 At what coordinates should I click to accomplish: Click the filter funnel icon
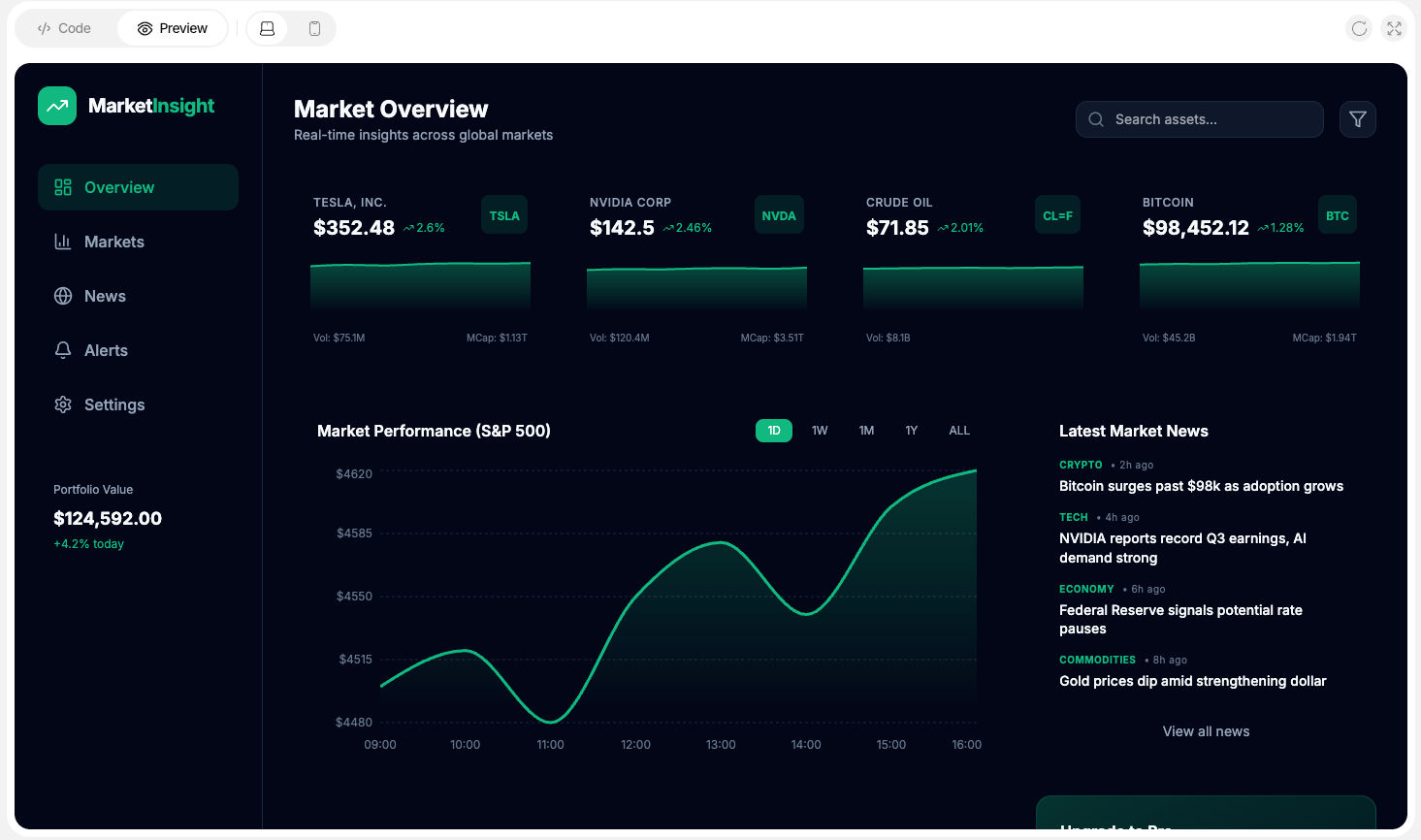tap(1357, 119)
